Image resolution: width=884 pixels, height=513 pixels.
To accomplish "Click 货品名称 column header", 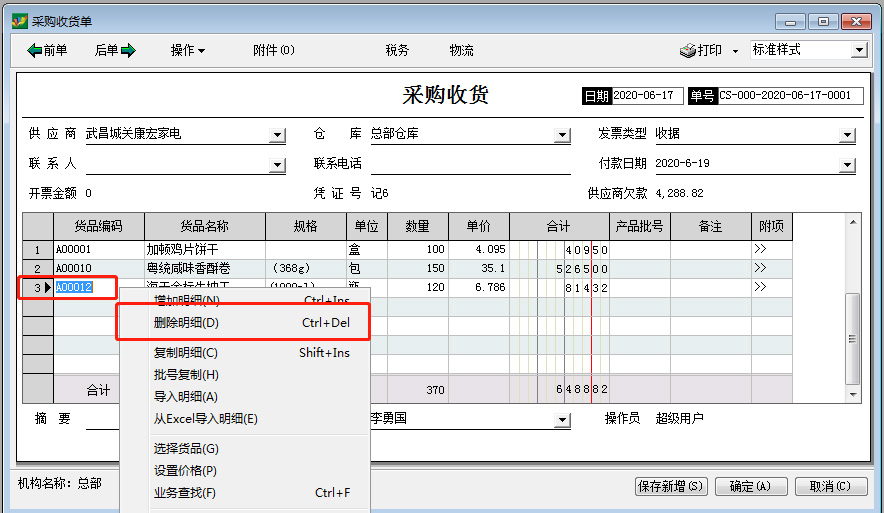I will click(205, 227).
